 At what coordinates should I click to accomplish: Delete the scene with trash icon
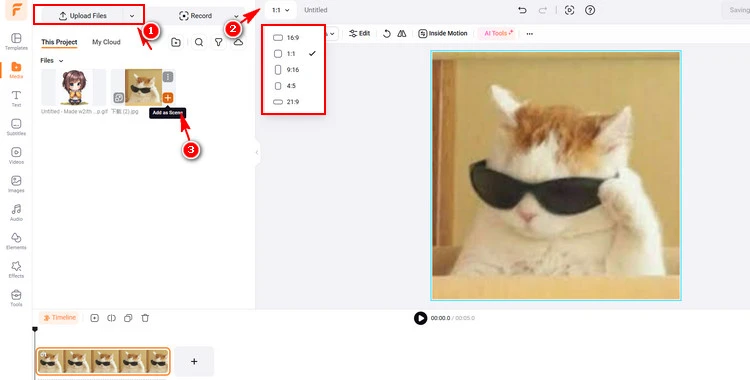pos(145,318)
